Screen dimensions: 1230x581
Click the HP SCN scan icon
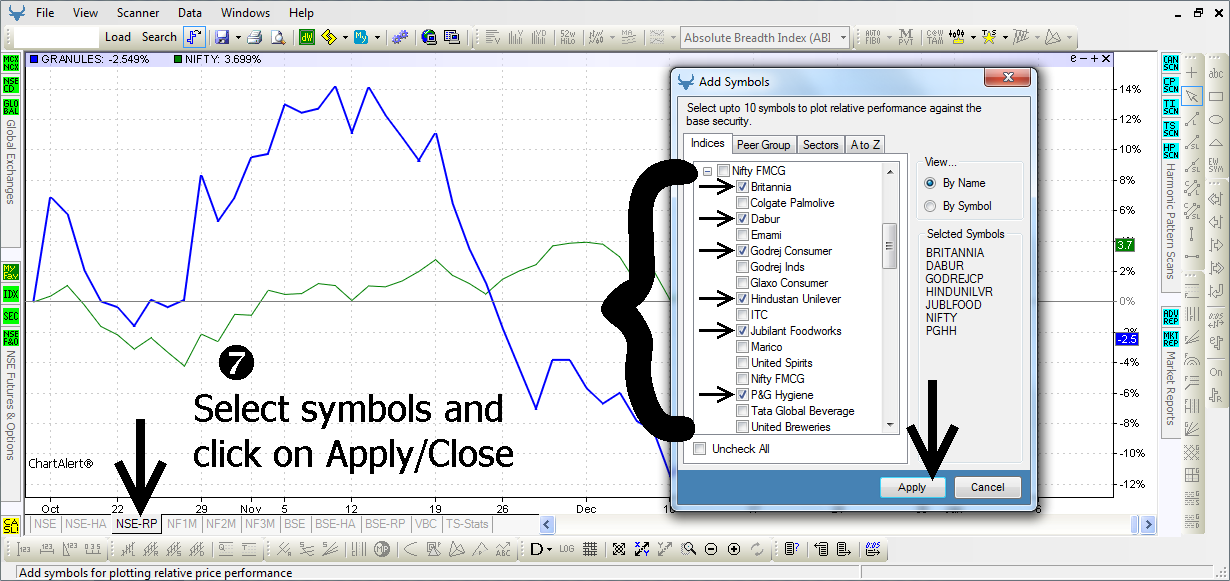point(1170,150)
